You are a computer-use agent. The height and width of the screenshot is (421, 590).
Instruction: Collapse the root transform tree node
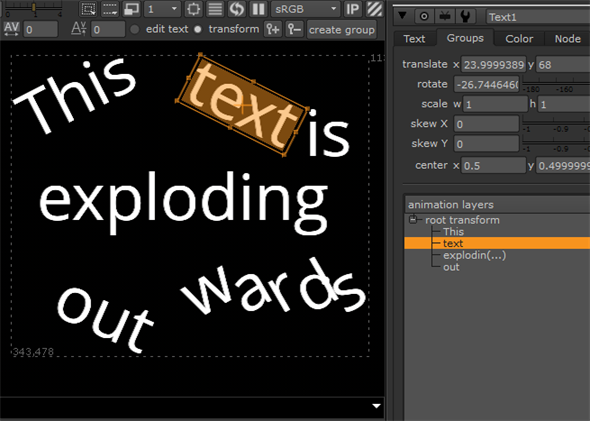coord(413,219)
